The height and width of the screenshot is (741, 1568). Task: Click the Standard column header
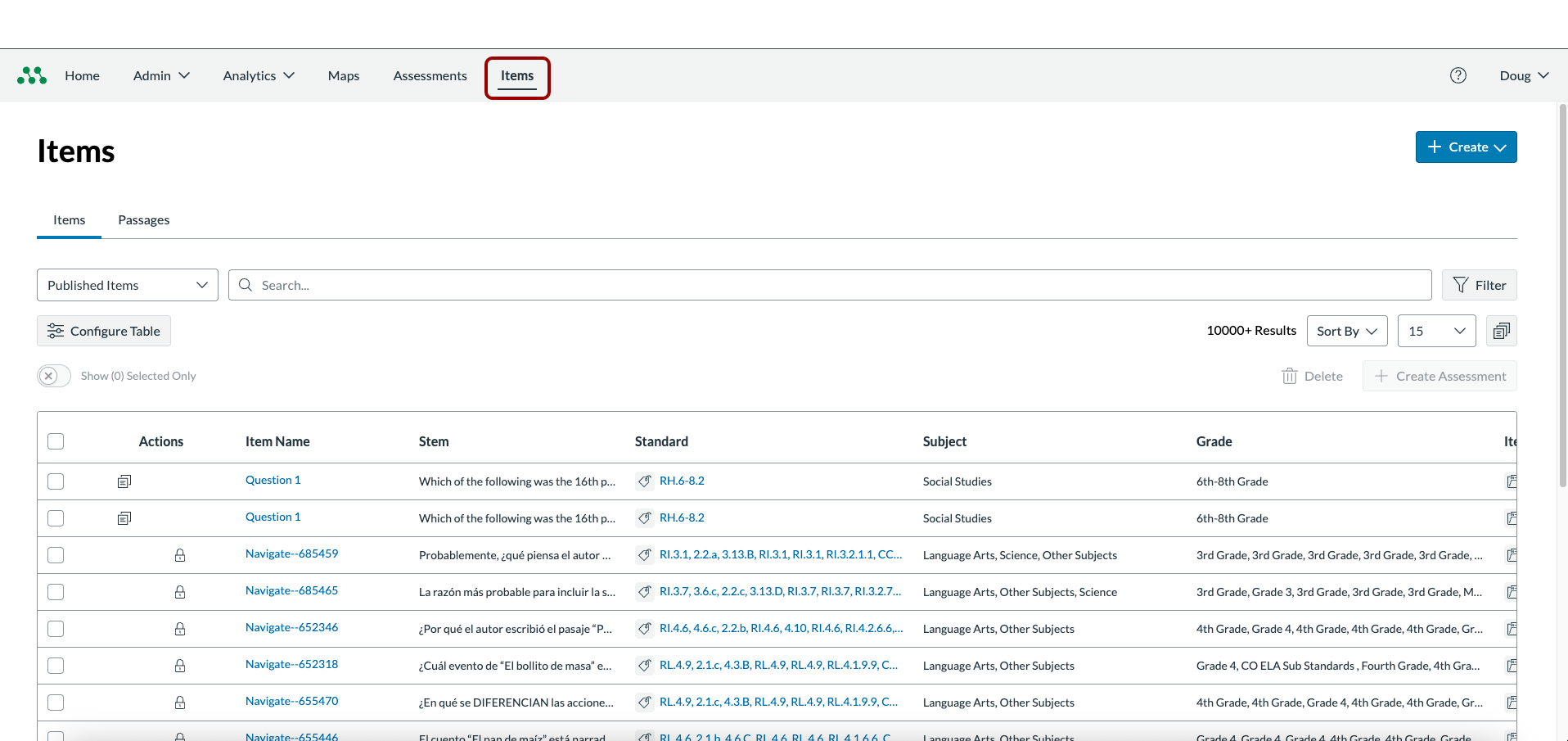pyautogui.click(x=661, y=441)
